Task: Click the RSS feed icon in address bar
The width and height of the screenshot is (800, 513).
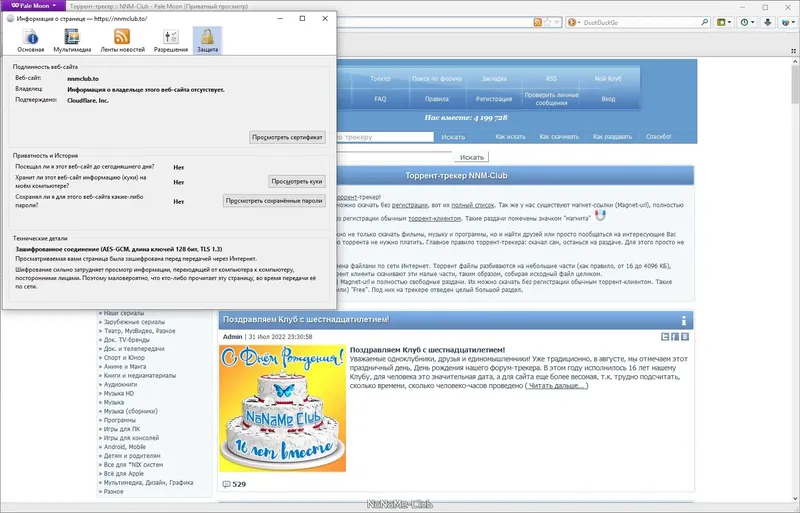Action: (538, 22)
